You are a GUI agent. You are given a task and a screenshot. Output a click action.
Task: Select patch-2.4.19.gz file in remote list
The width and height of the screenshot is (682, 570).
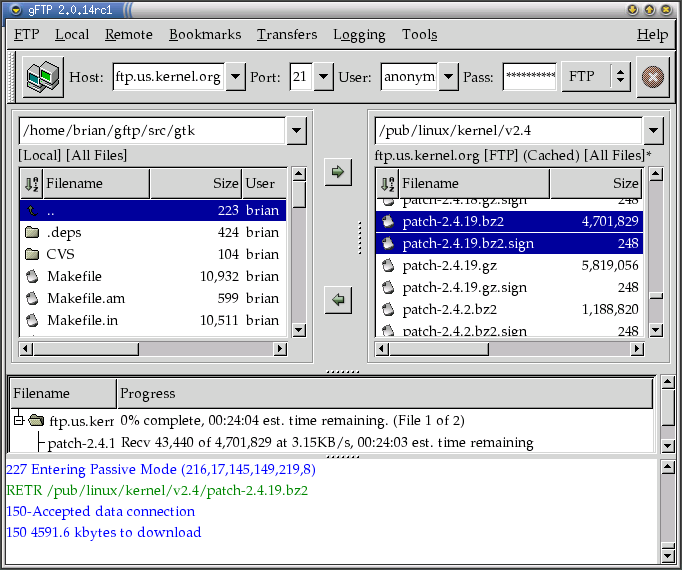point(449,265)
